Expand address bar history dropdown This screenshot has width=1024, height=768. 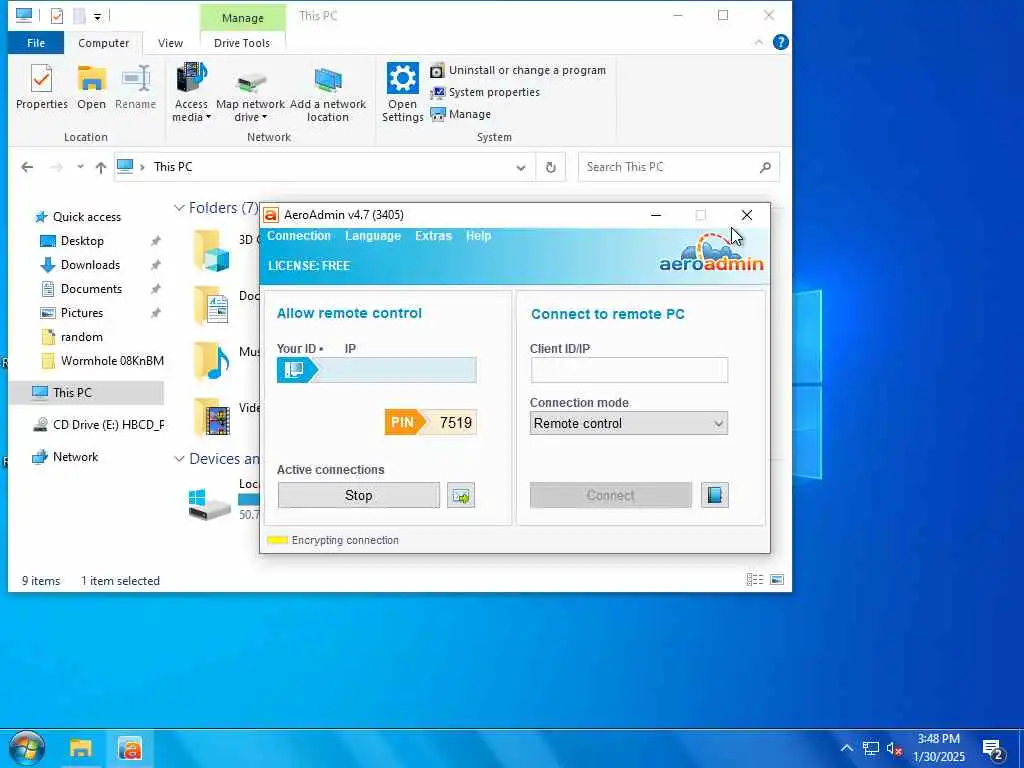520,167
